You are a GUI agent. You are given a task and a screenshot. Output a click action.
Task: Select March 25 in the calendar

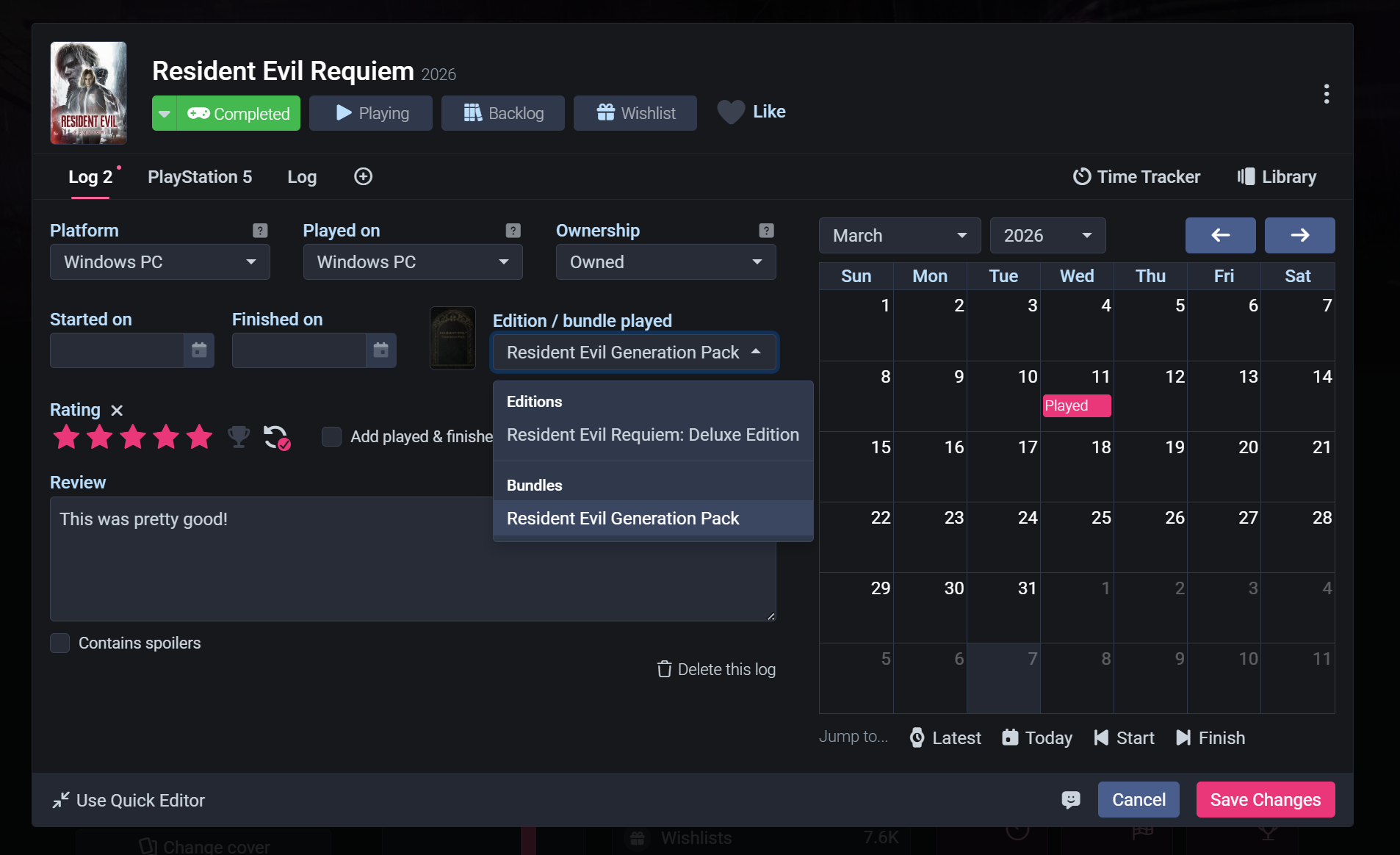coord(1077,537)
